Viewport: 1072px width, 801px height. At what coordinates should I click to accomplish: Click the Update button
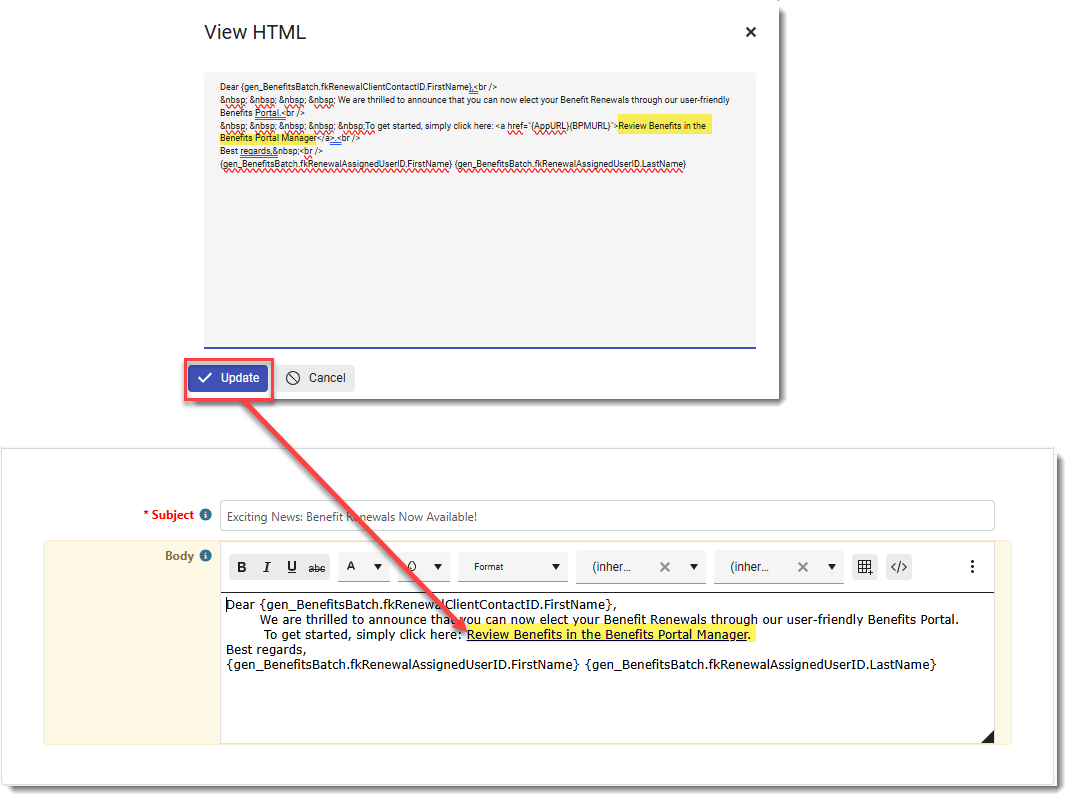[228, 378]
